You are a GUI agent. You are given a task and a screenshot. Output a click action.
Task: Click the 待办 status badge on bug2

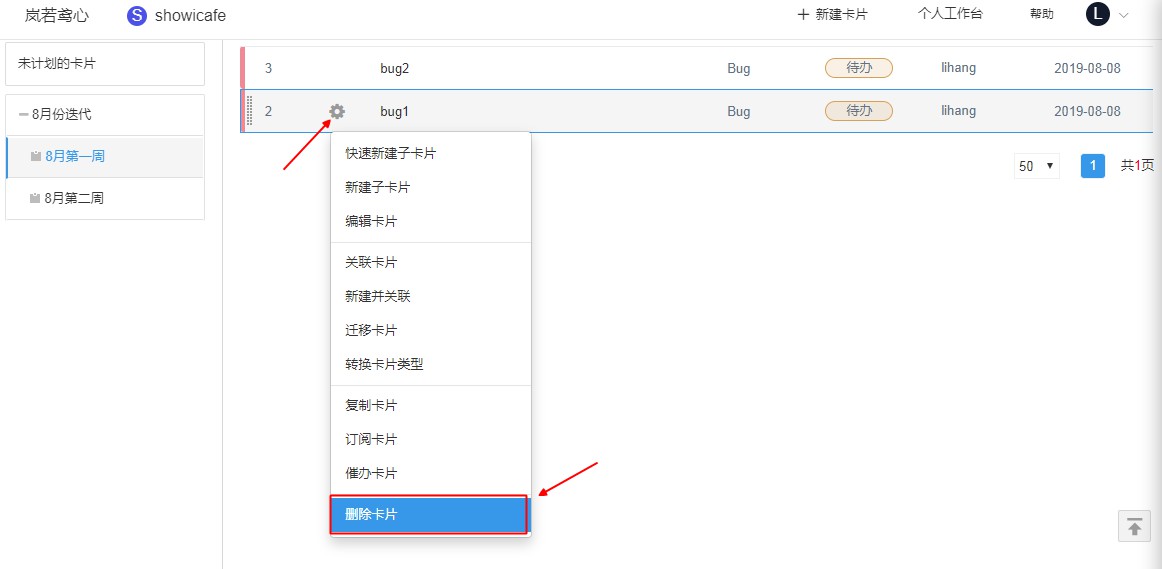(858, 68)
